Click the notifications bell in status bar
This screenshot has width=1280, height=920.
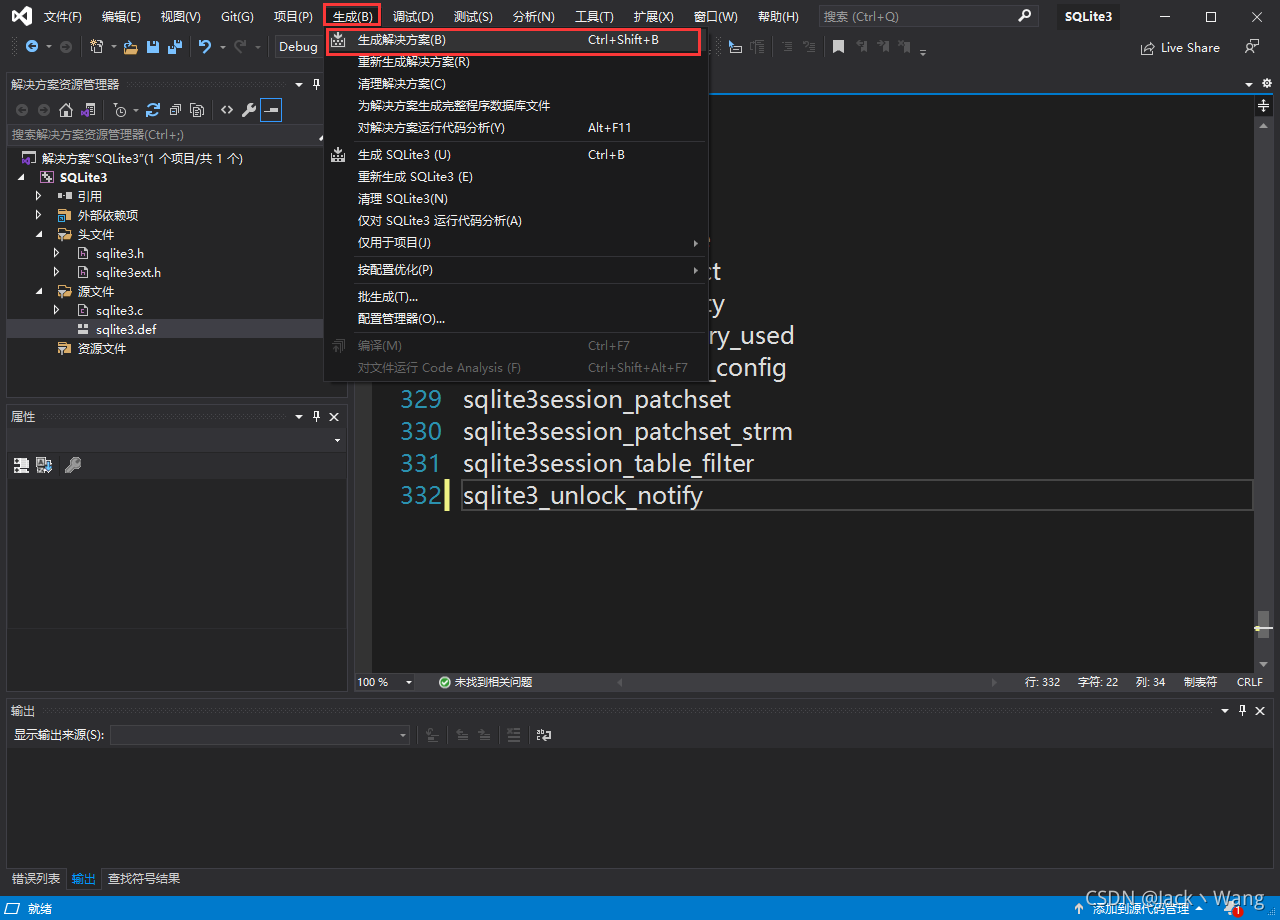pos(1232,909)
